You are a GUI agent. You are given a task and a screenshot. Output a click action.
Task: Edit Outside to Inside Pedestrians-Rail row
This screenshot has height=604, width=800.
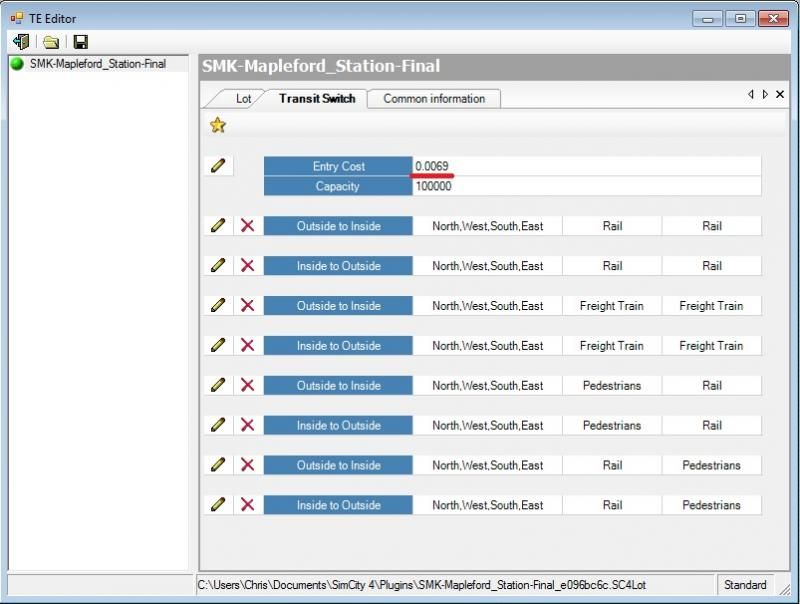coord(218,385)
